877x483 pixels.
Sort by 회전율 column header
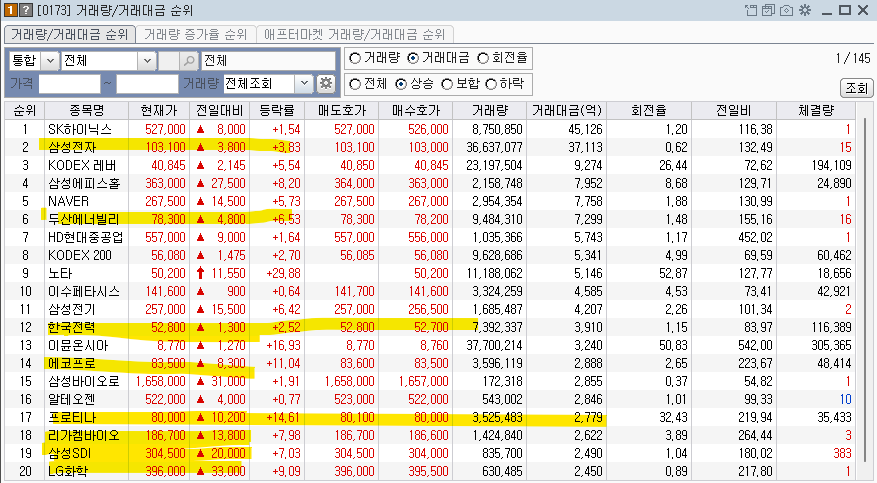click(649, 111)
